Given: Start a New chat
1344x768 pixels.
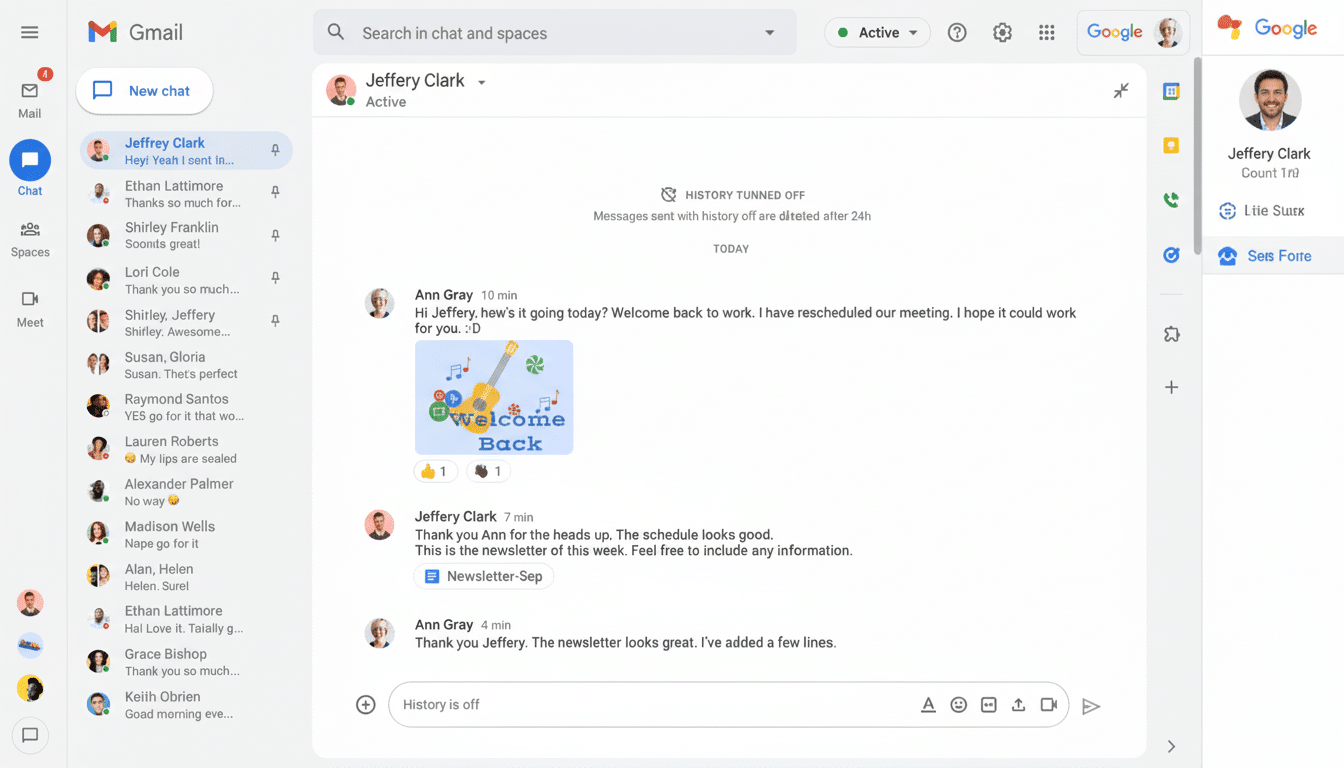Looking at the screenshot, I should 144,90.
